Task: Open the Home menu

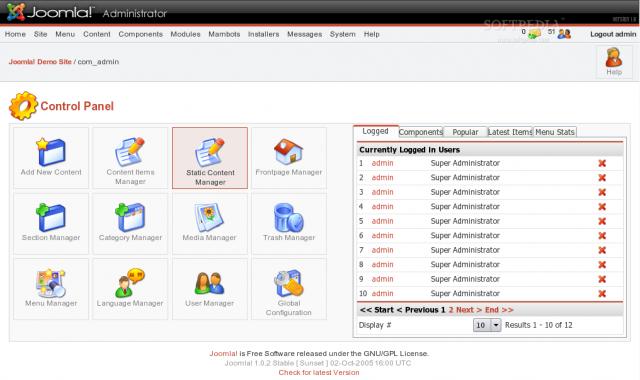Action: click(15, 34)
